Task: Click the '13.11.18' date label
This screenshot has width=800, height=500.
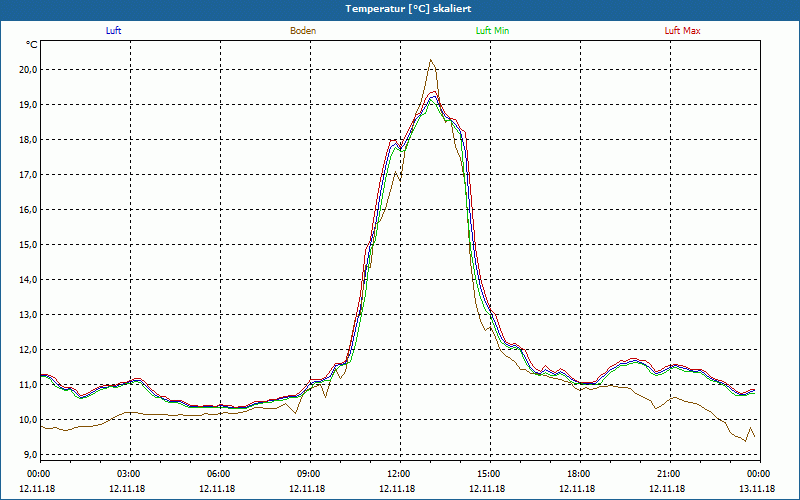Action: [757, 489]
